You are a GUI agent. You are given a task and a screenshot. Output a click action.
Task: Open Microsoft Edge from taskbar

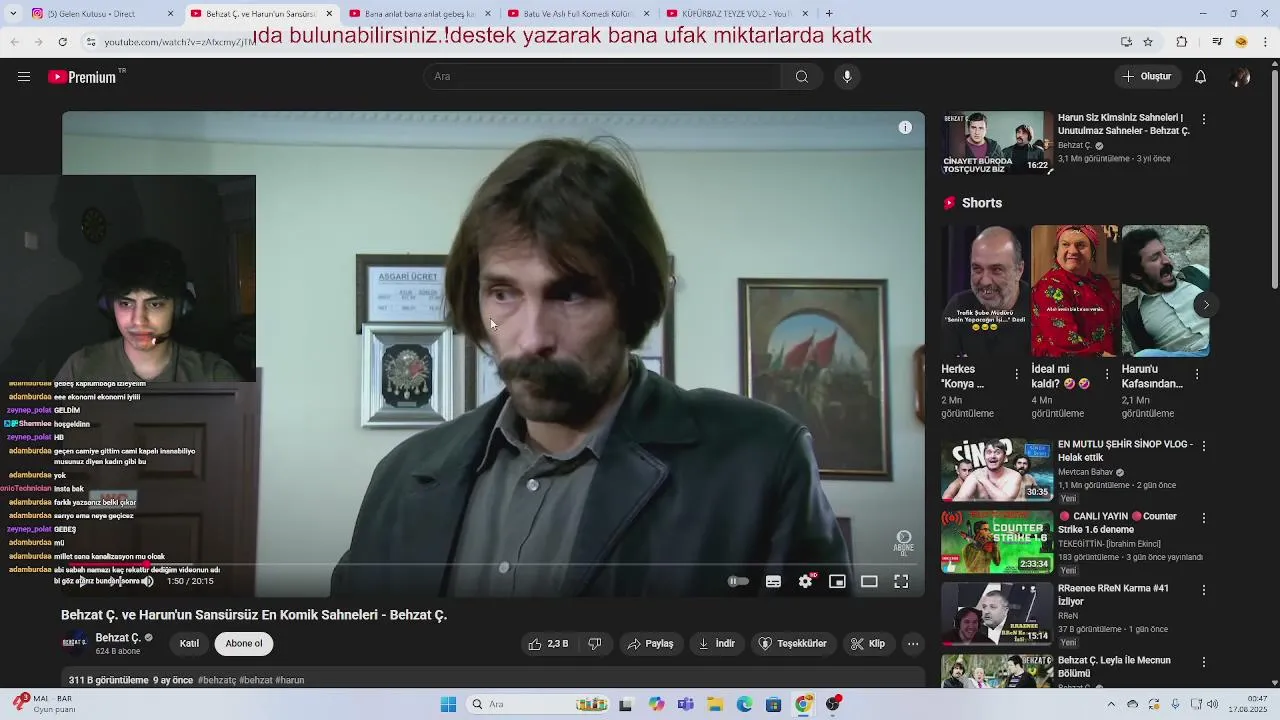744,704
